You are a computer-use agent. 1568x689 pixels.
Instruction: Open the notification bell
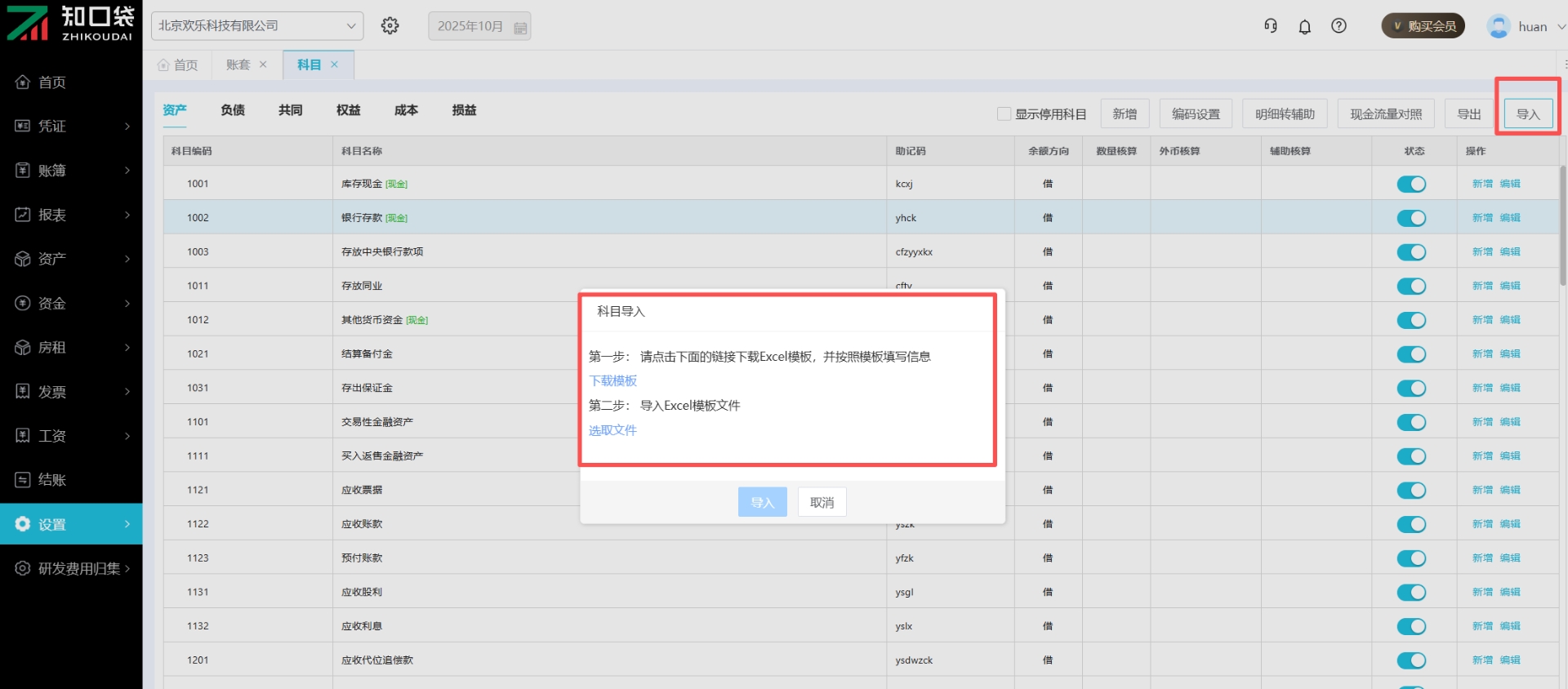[1305, 27]
